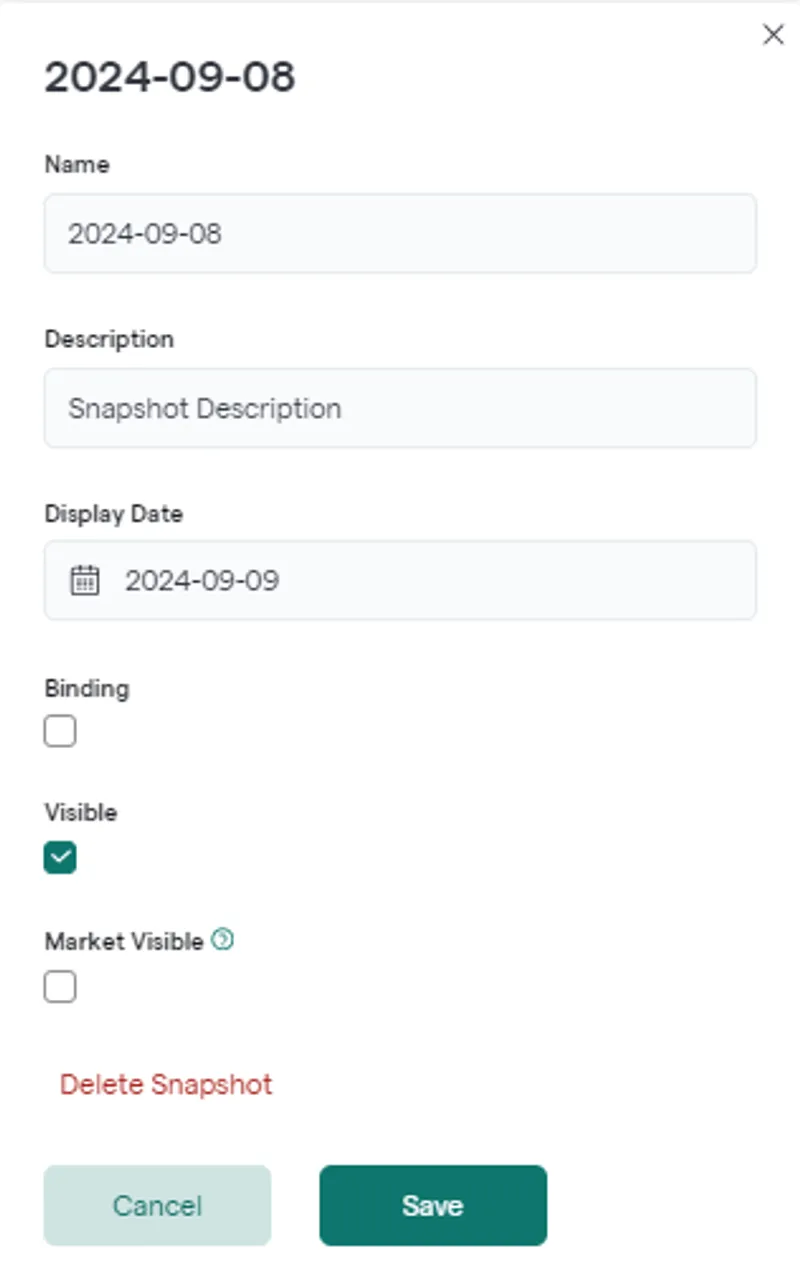Click the Market Visible label text
This screenshot has height=1284, width=800.
124,941
